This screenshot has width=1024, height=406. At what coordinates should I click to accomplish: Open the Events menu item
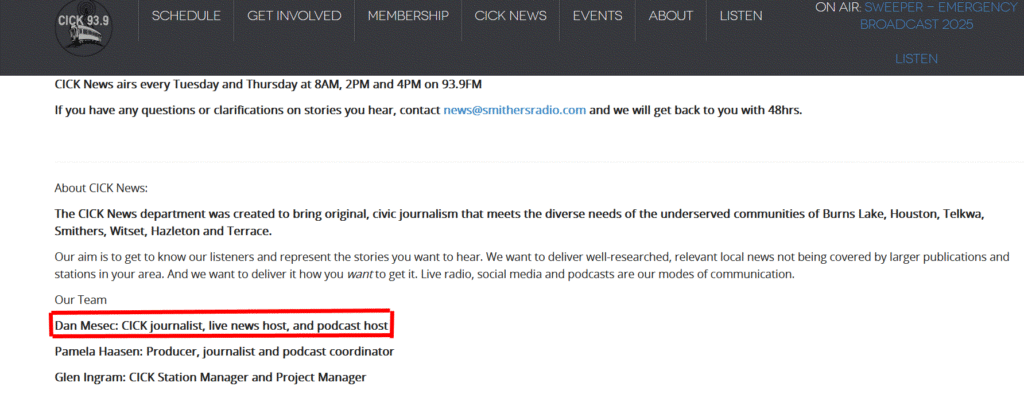coord(598,16)
